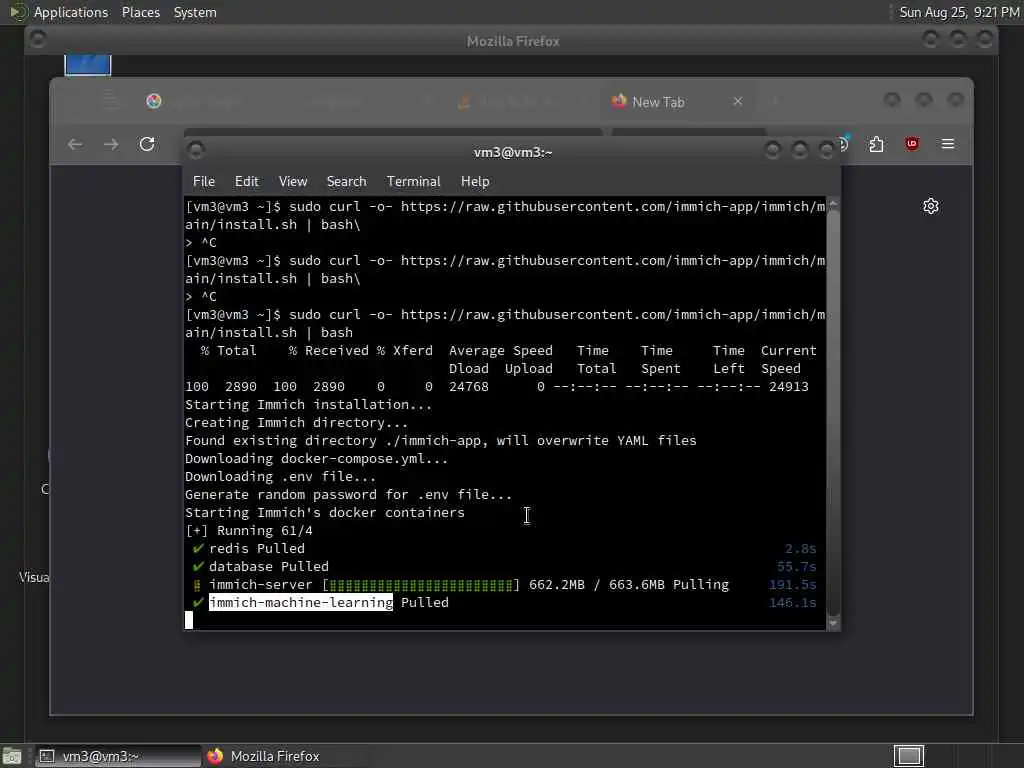Click the 'database Pulled' line
Screen dimensions: 1024x768
tap(268, 566)
